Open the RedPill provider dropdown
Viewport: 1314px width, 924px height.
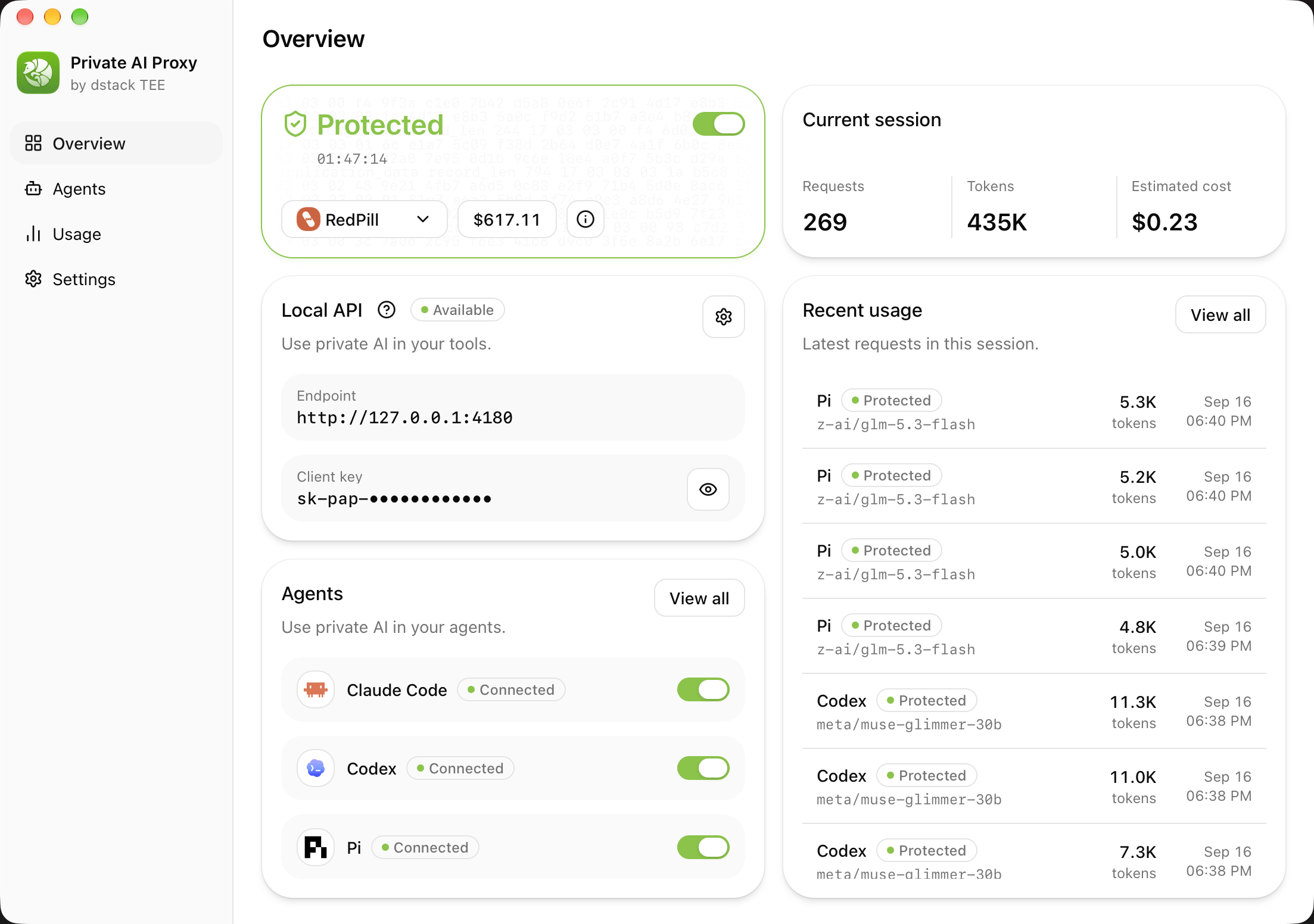tap(364, 219)
